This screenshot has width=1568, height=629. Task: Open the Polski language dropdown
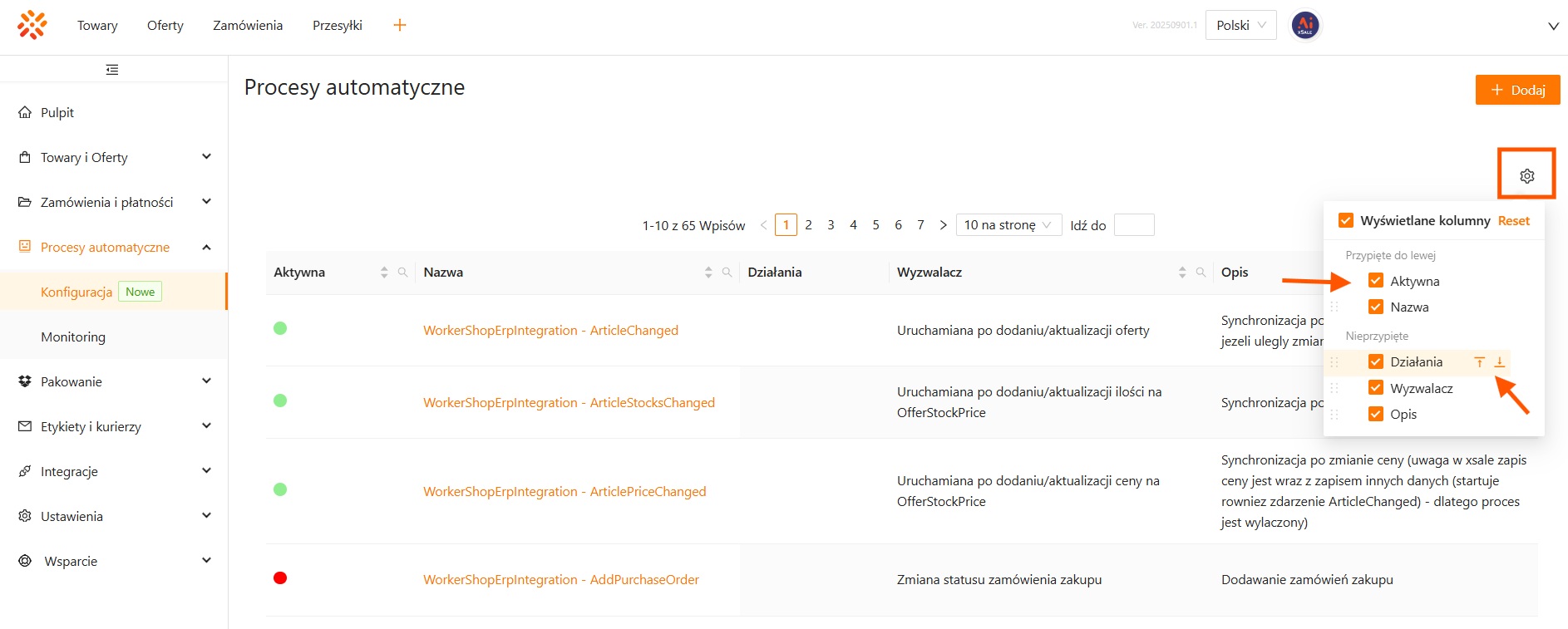click(1240, 25)
